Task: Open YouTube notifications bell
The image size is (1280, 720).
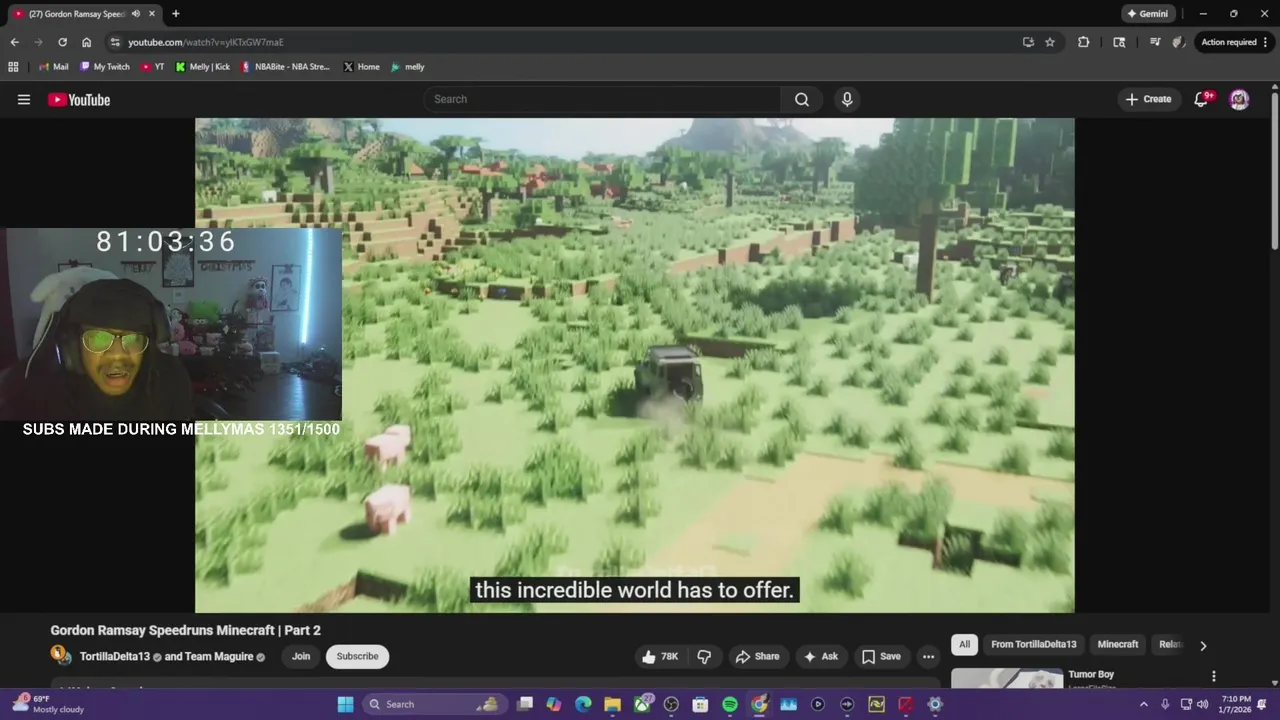Action: pos(1203,99)
